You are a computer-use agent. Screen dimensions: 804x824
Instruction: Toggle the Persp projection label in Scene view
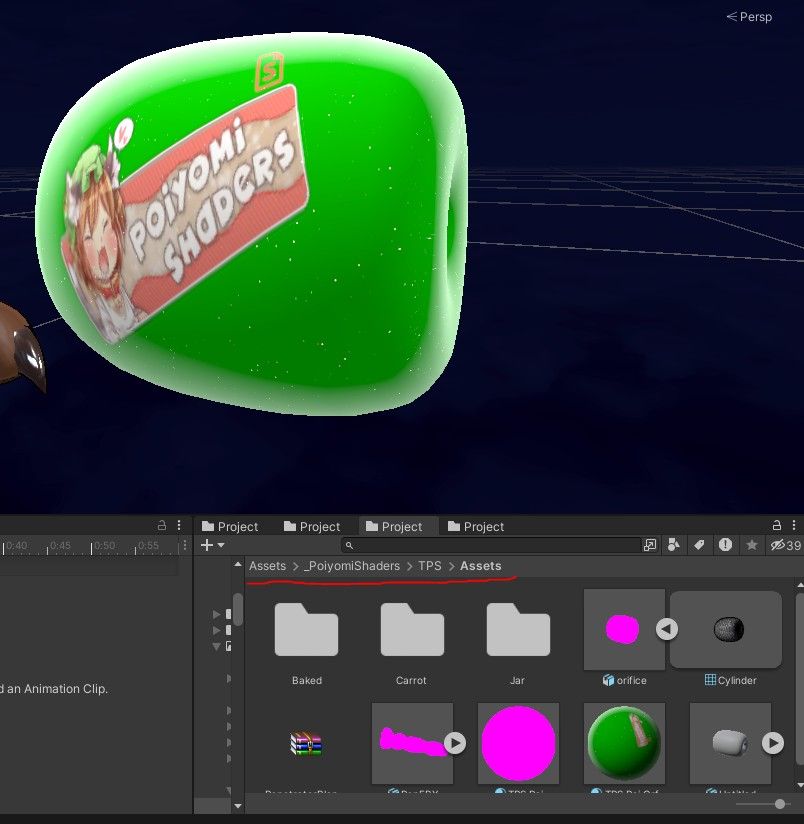[749, 17]
